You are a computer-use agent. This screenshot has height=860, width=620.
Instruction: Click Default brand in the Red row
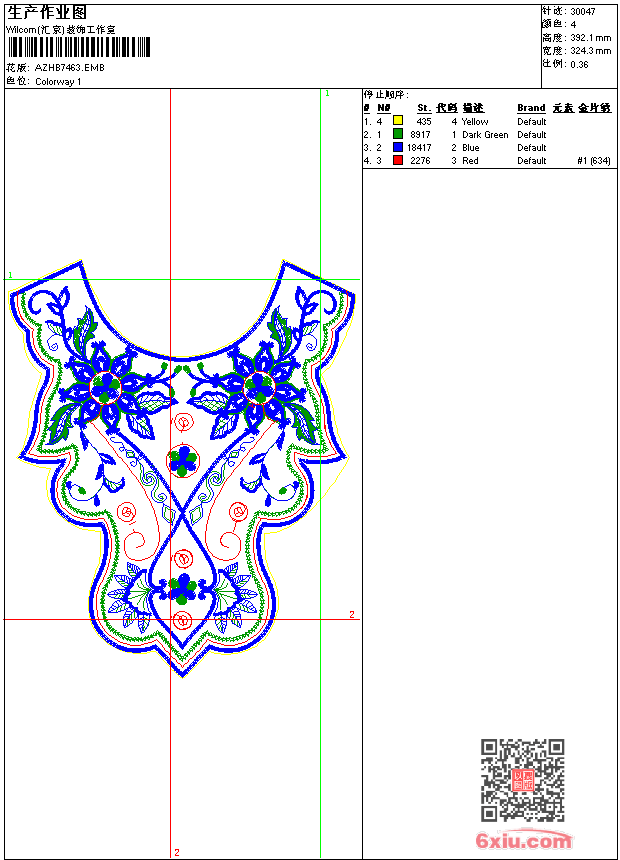(532, 161)
